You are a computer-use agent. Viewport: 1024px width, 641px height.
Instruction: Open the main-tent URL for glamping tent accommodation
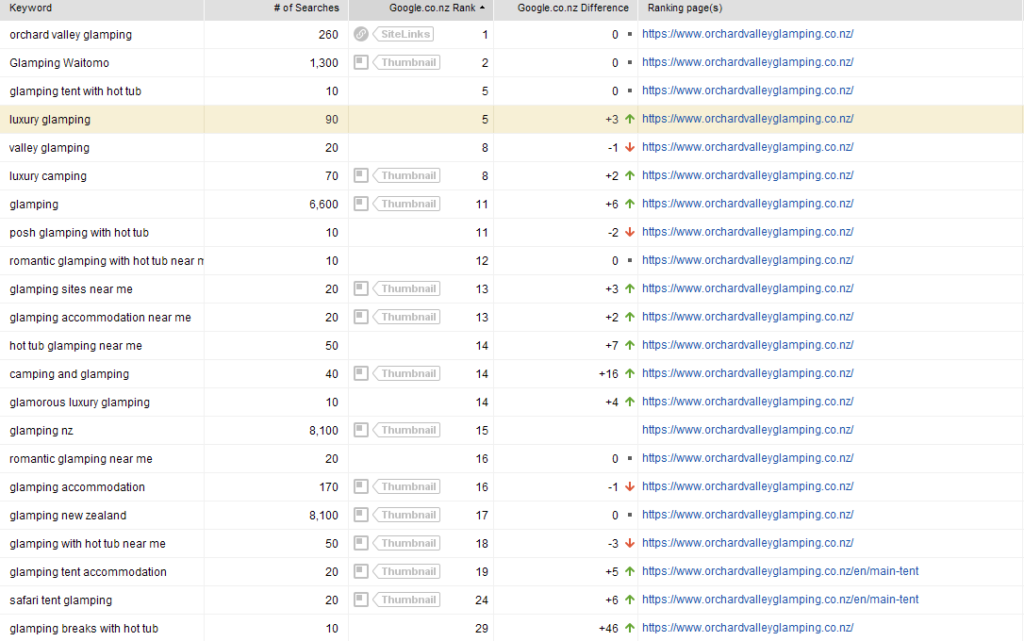coord(780,571)
